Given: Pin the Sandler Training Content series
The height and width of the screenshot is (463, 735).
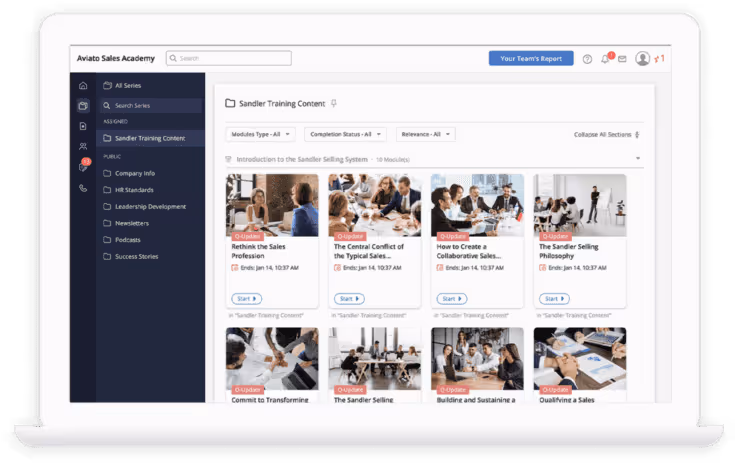Looking at the screenshot, I should pyautogui.click(x=334, y=104).
